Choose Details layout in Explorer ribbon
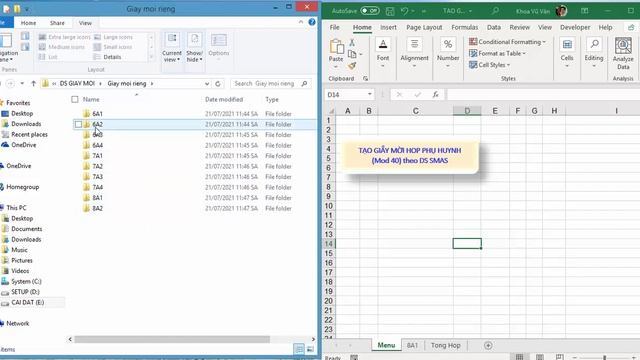The image size is (640, 360). [107, 57]
